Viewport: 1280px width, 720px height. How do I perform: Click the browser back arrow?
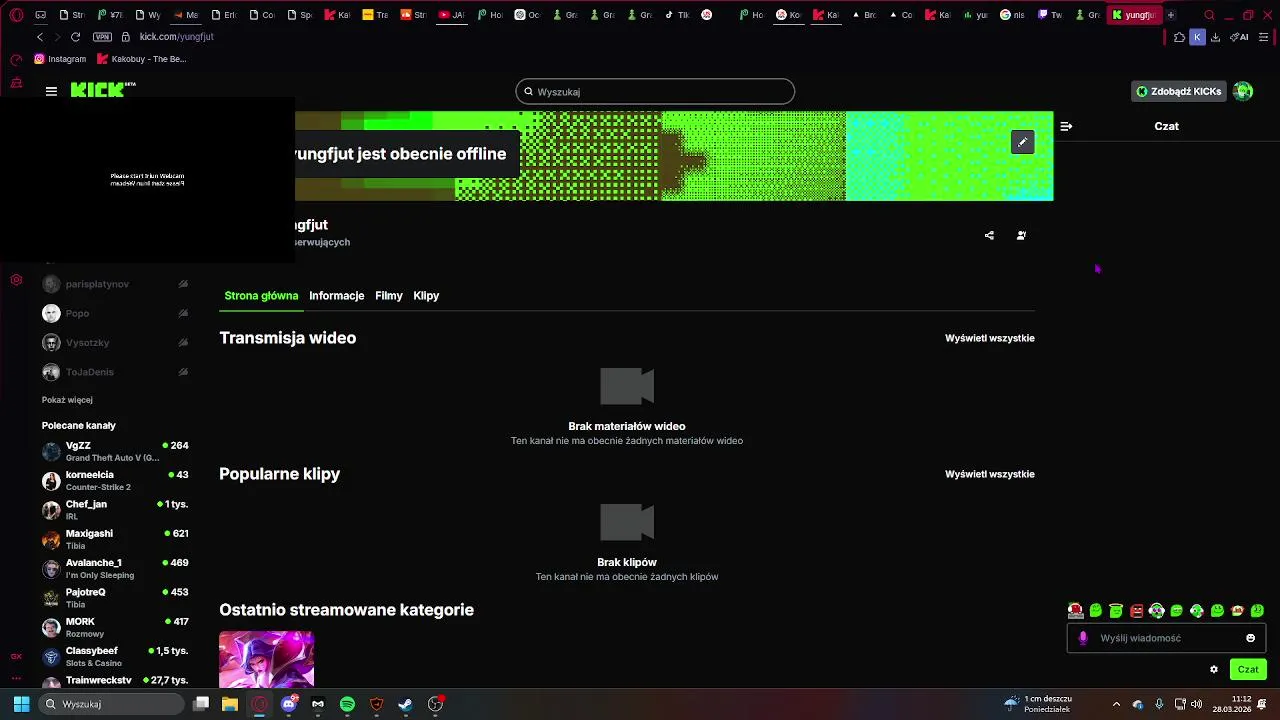(39, 37)
